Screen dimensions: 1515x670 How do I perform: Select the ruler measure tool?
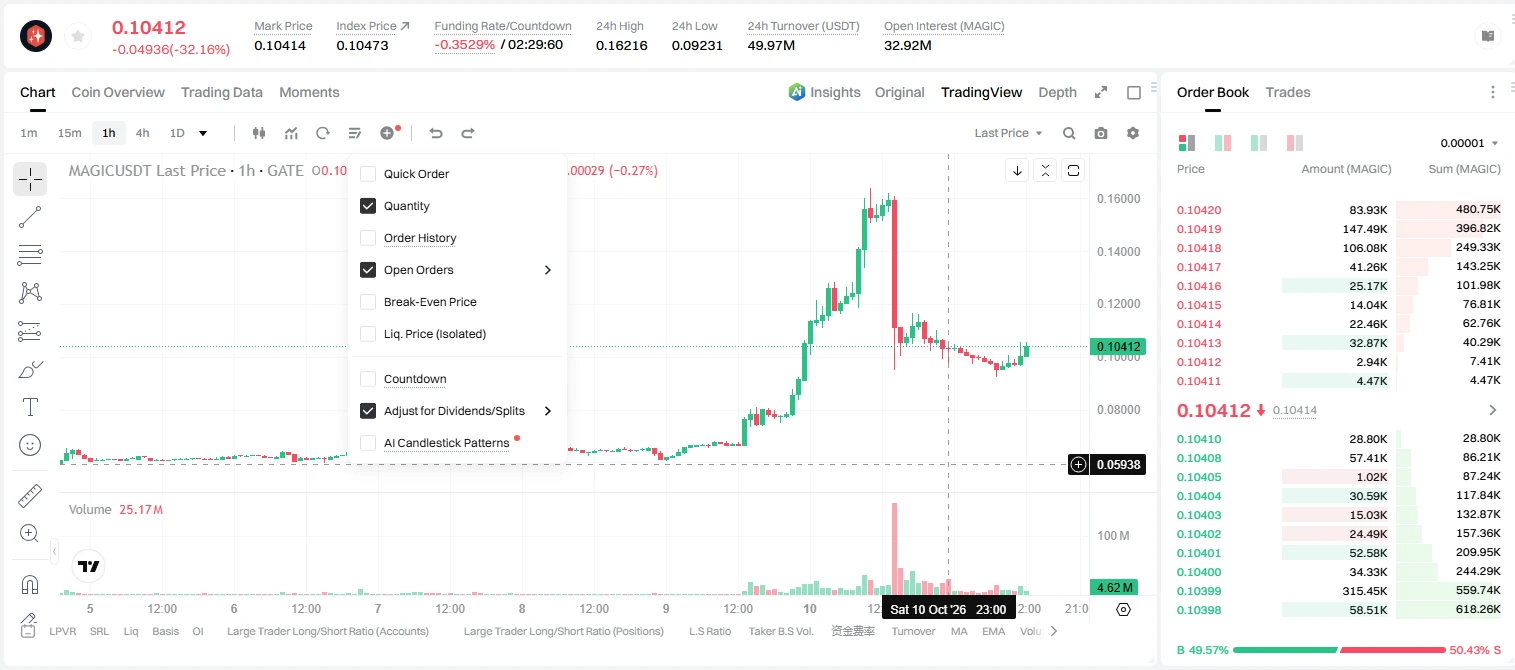click(30, 496)
